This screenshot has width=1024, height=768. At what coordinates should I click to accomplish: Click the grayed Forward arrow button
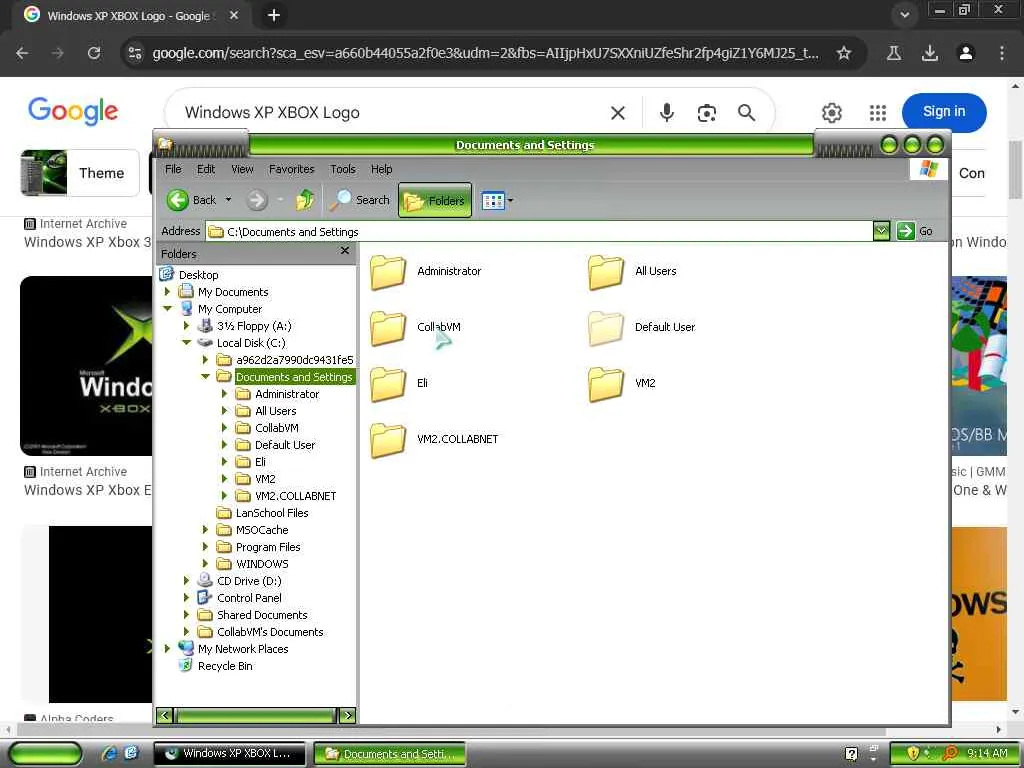point(257,200)
